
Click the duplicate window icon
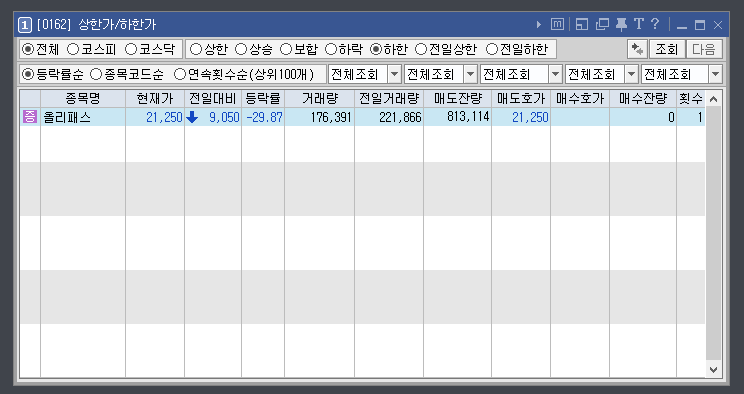tap(602, 24)
